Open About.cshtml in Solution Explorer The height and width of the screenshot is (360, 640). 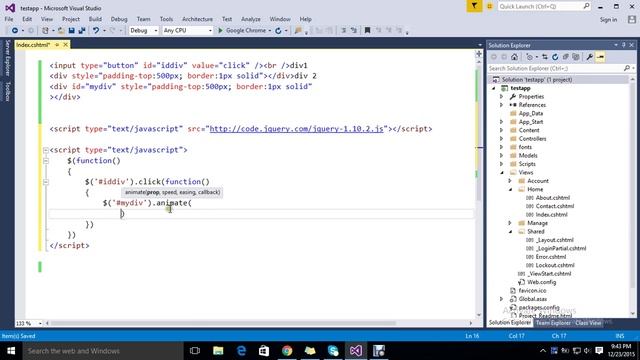553,198
